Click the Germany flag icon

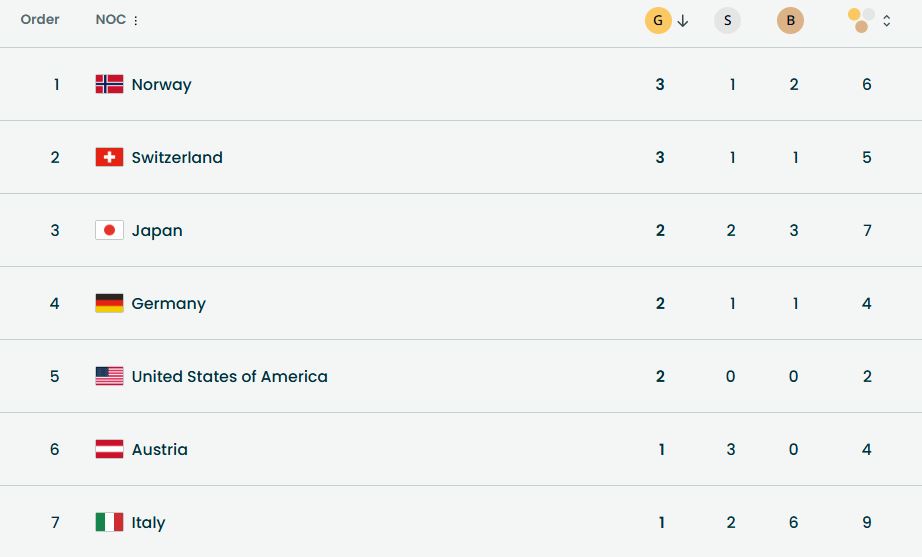click(109, 303)
